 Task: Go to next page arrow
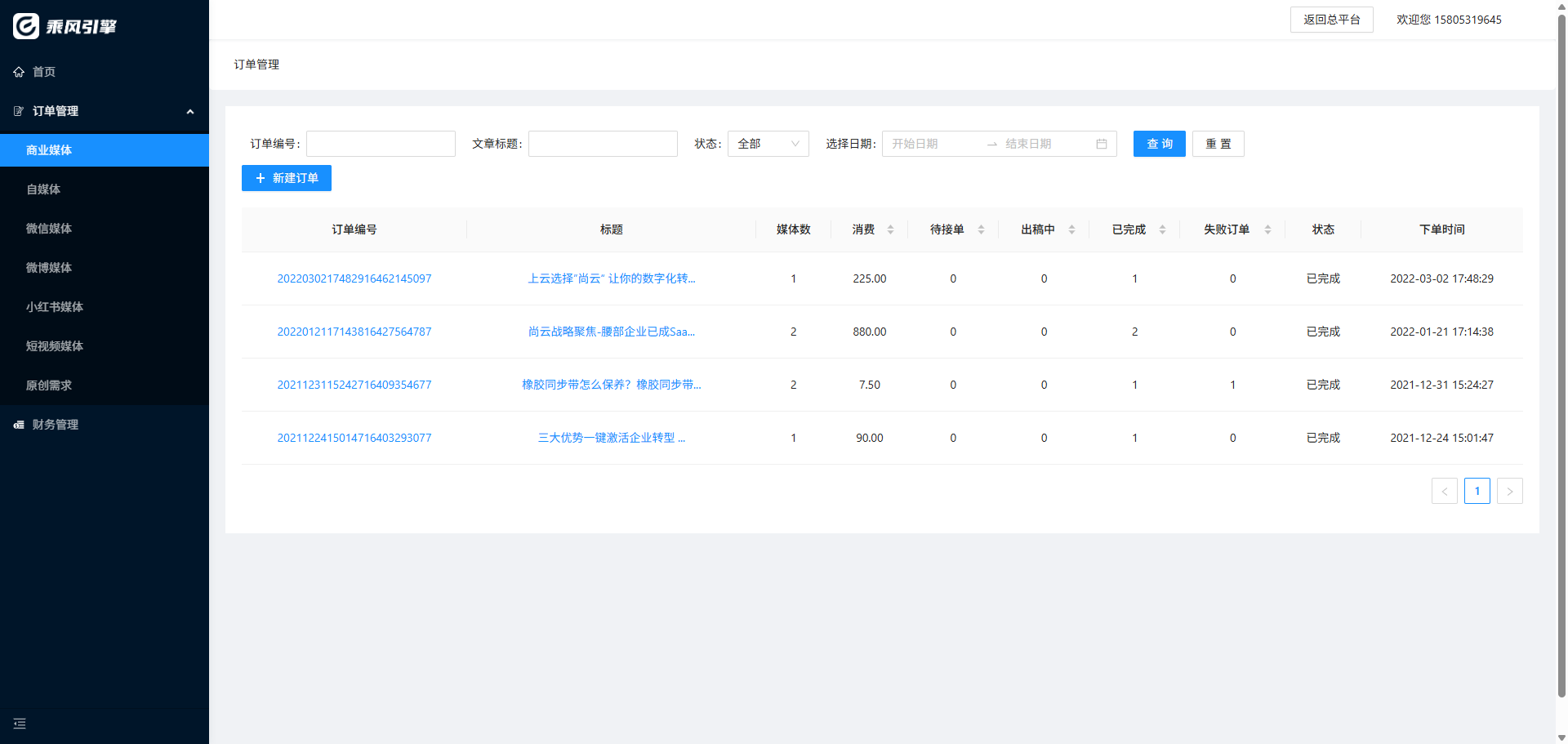[1509, 491]
